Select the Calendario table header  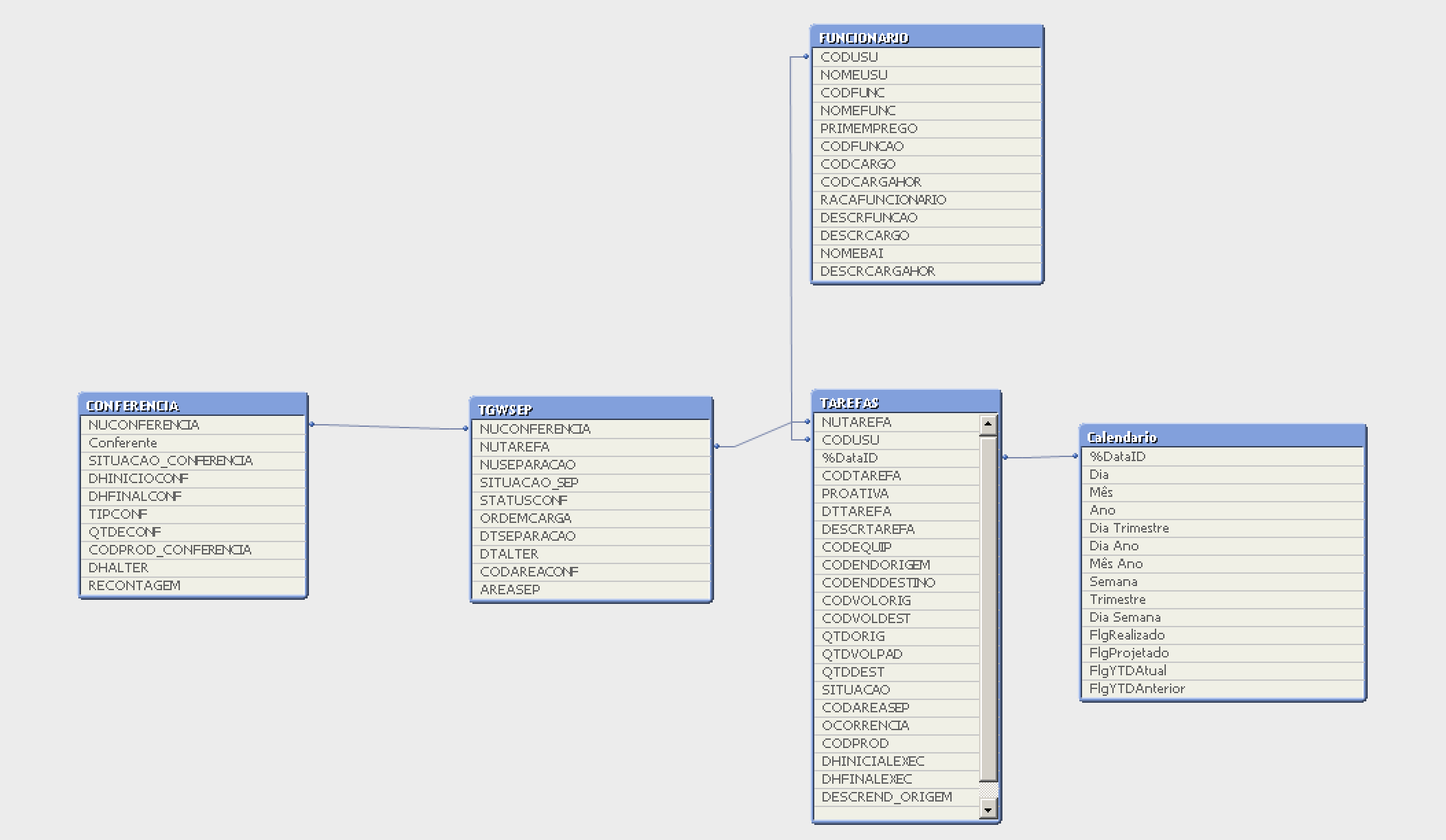point(1222,437)
